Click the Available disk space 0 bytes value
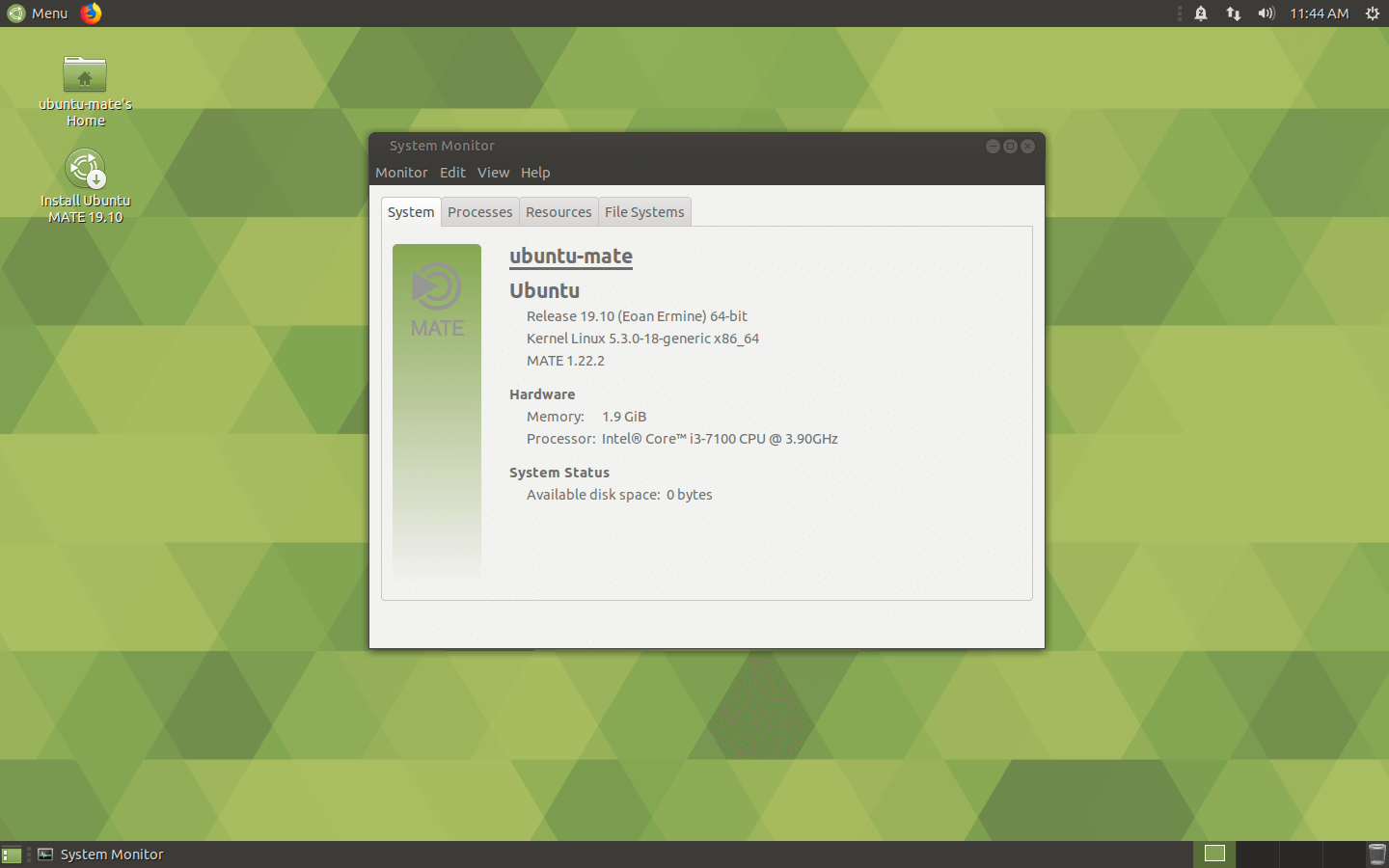The height and width of the screenshot is (868, 1389). click(689, 495)
